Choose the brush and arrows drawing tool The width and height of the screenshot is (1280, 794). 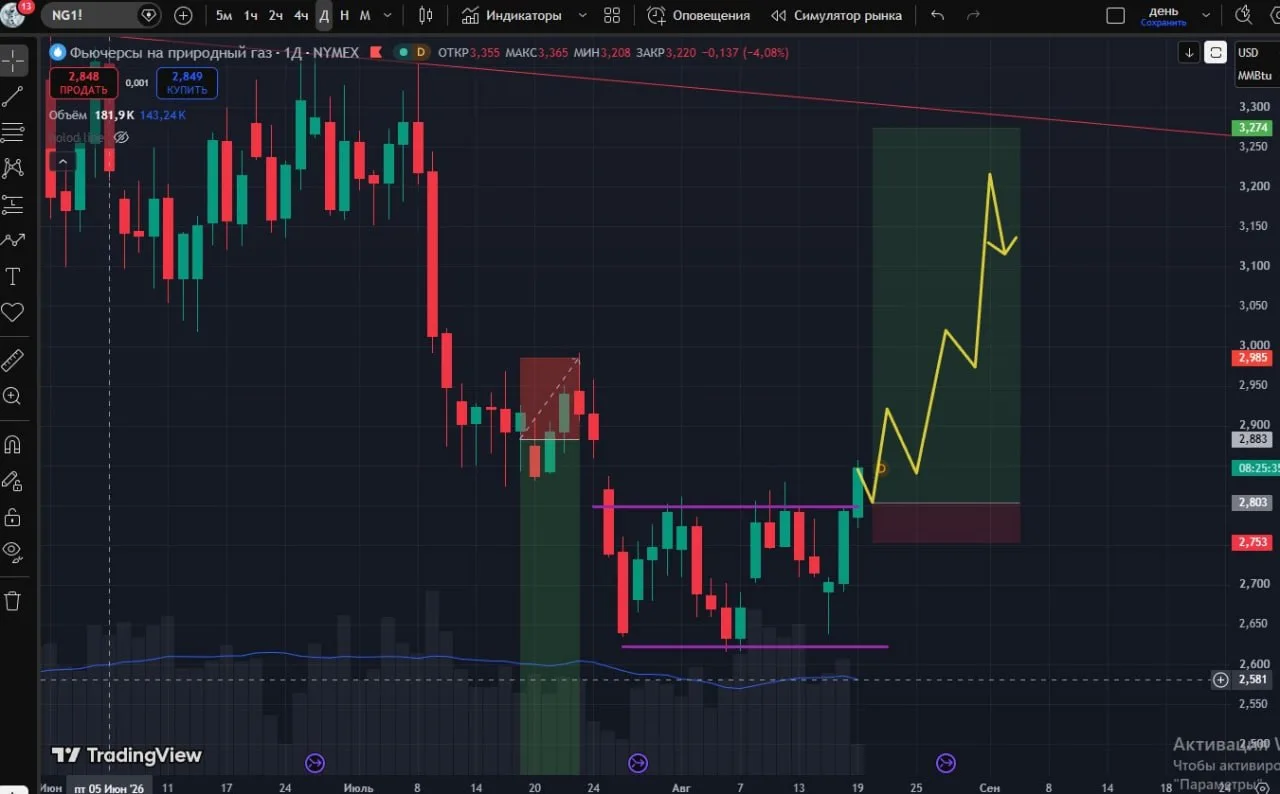coord(13,240)
